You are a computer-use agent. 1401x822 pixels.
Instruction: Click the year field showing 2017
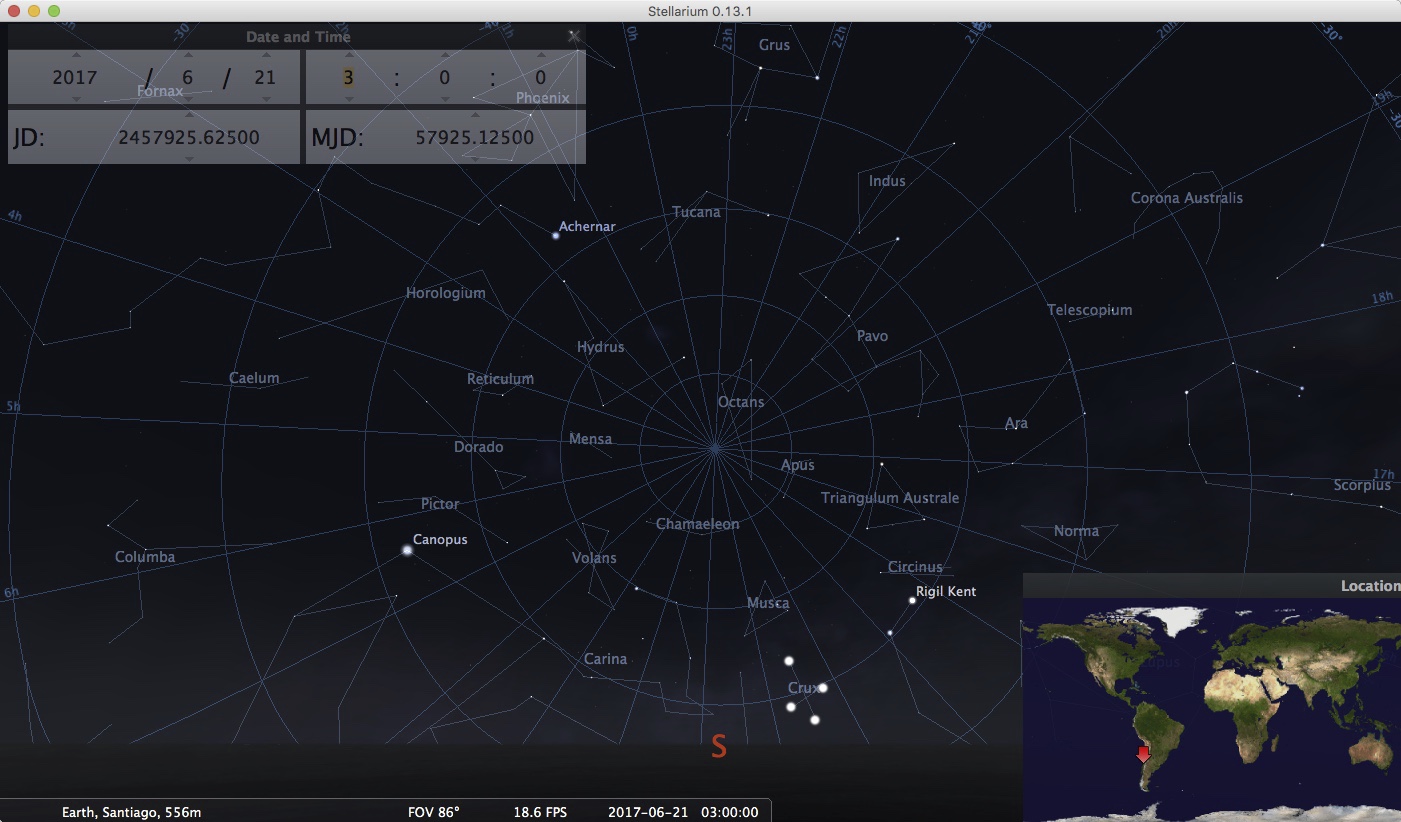click(x=75, y=77)
